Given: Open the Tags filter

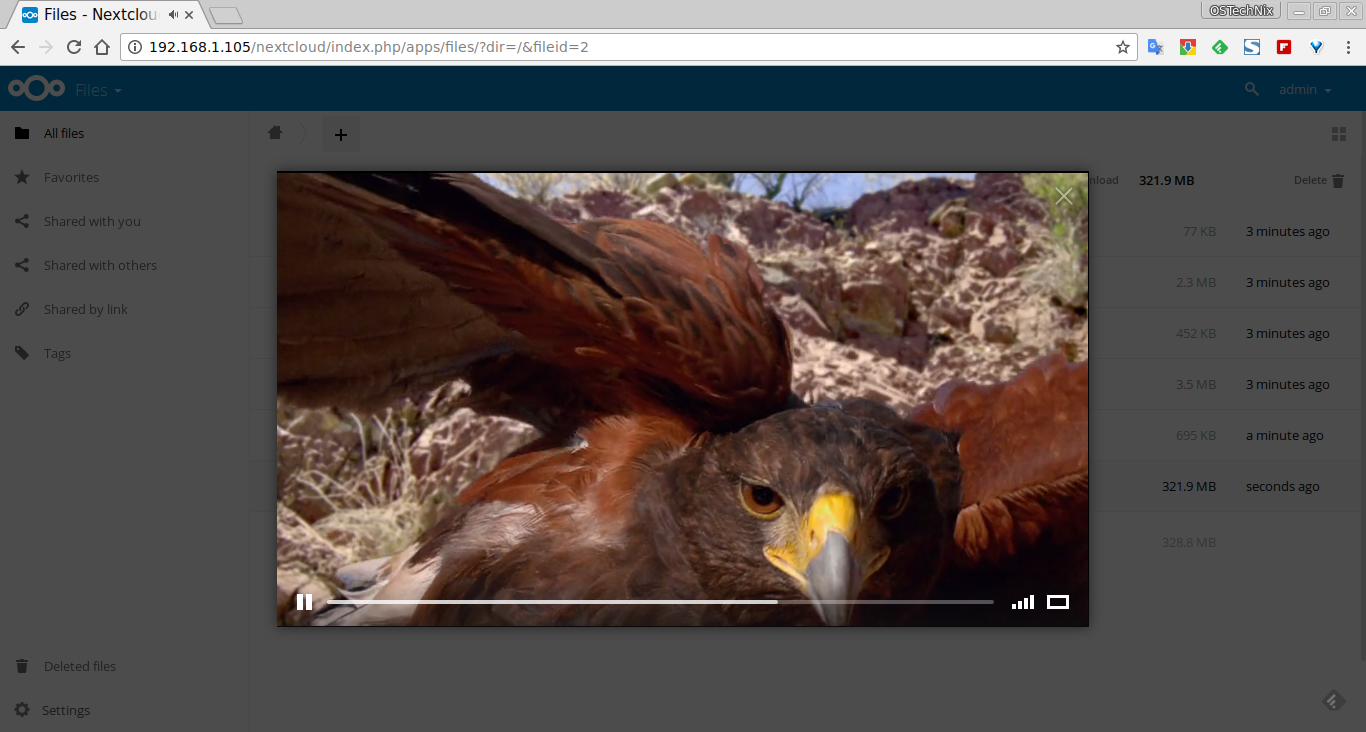Looking at the screenshot, I should 57,353.
